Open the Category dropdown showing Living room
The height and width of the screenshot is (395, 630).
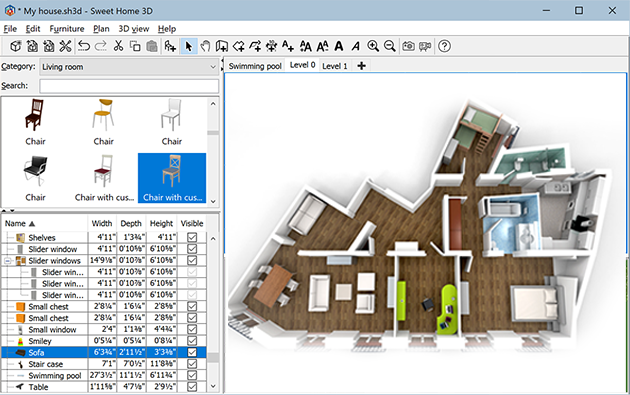pos(129,67)
